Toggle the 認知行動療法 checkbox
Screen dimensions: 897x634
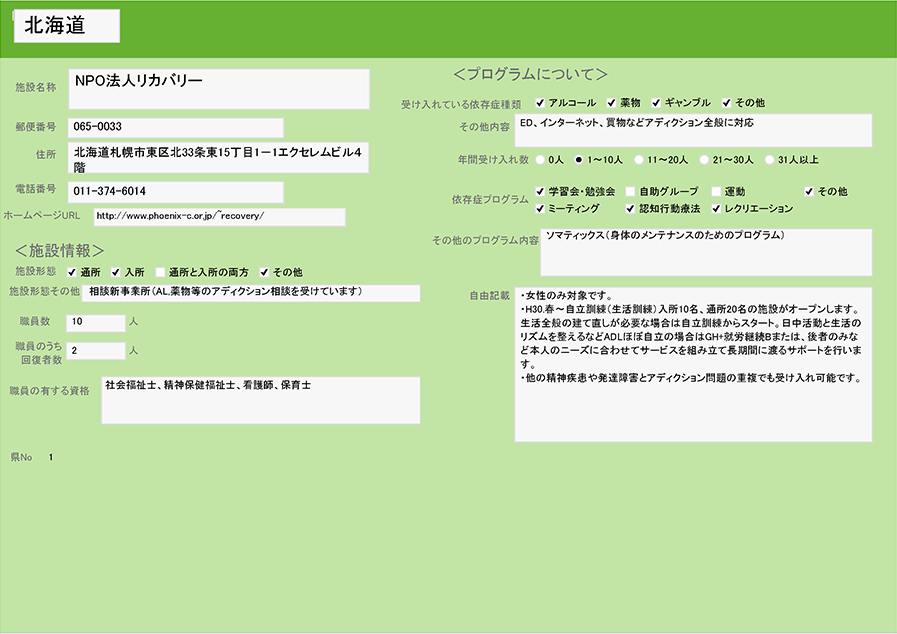click(630, 209)
